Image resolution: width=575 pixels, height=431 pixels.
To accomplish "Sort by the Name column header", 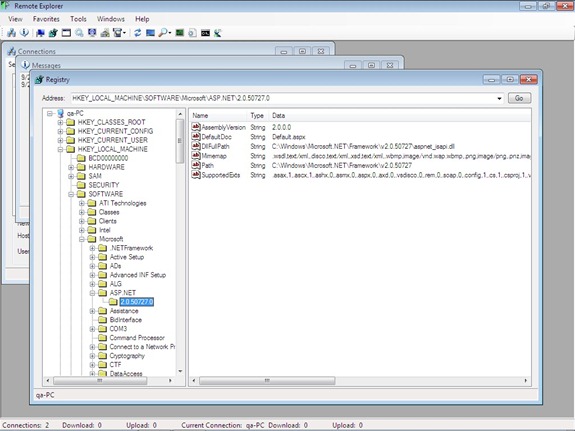I will (219, 116).
